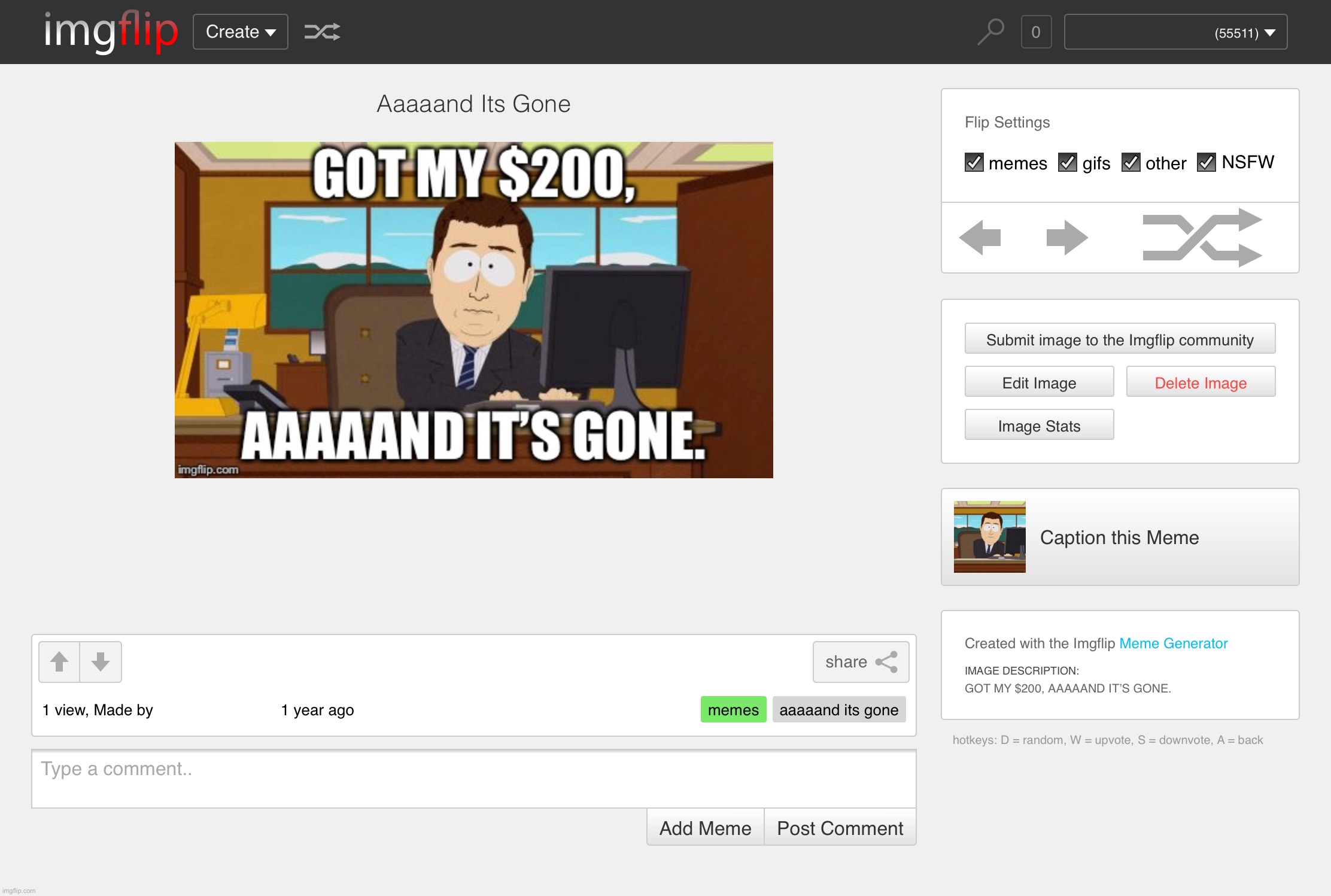
Task: Click the 'GOT MY $200, AAAAAND IT'S GONE.' description text
Action: click(x=1068, y=688)
